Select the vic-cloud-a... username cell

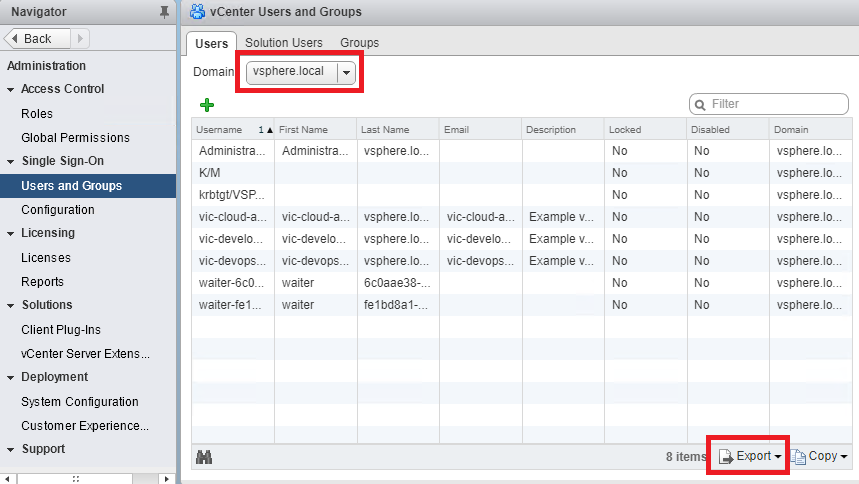tap(233, 217)
